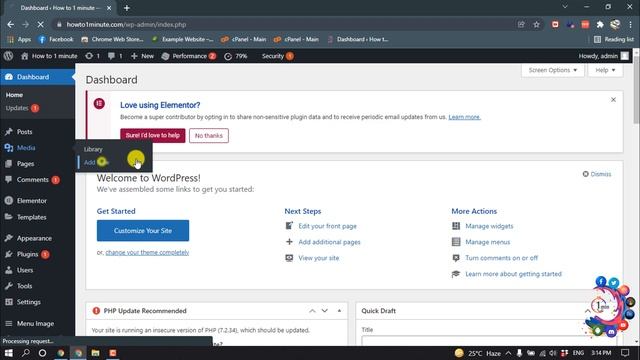Open Add additional pages
The image size is (640, 360).
click(329, 242)
